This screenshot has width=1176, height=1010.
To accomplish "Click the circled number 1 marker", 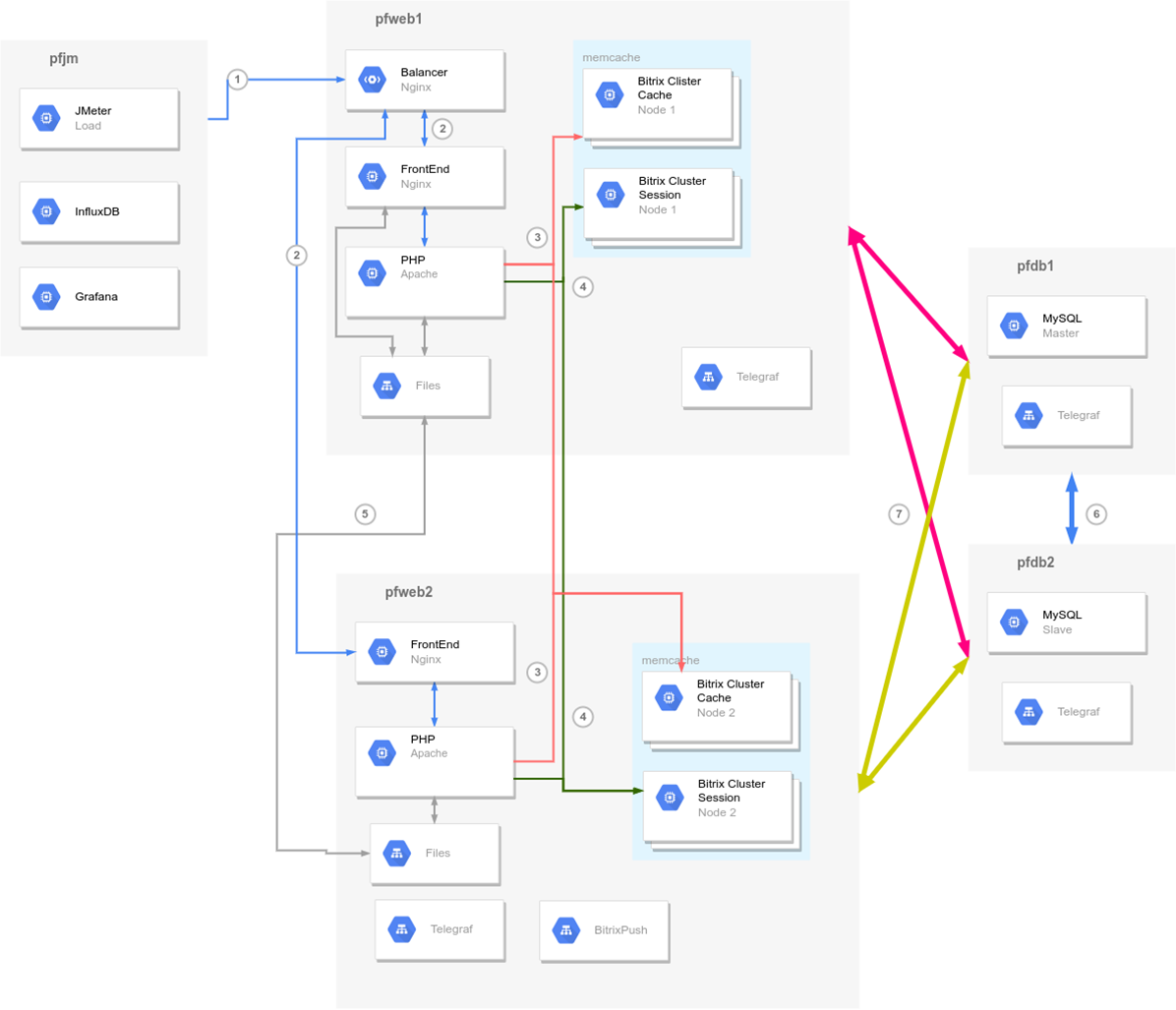I will tap(236, 79).
